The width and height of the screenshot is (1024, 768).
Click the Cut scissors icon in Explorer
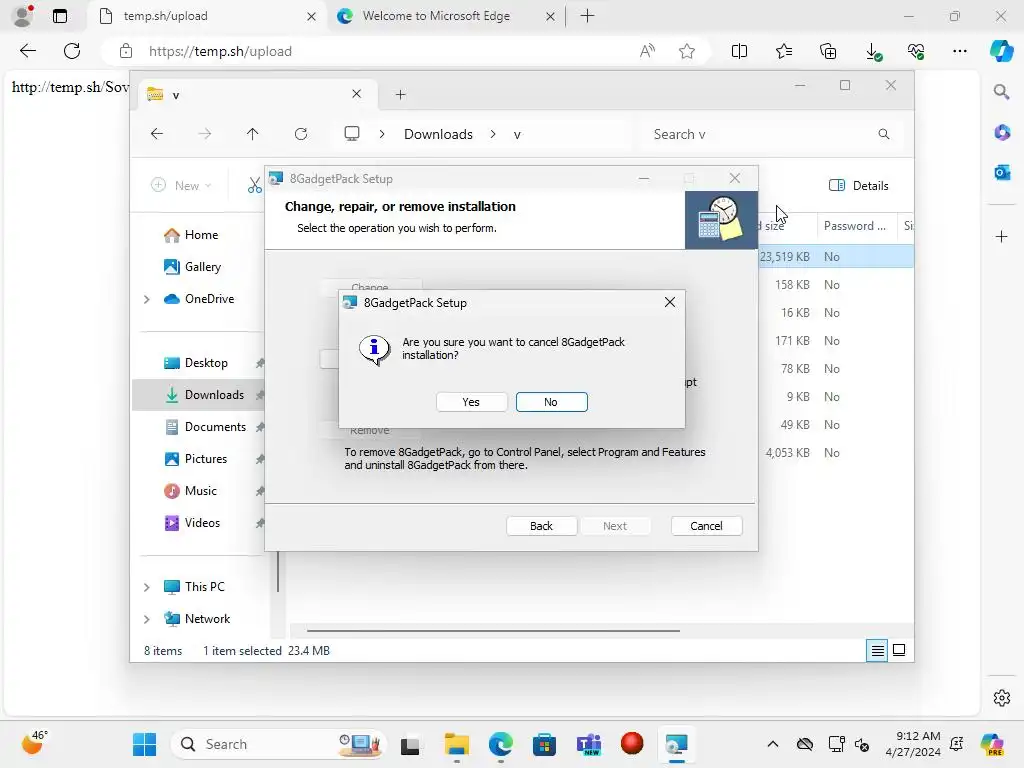pyautogui.click(x=254, y=185)
